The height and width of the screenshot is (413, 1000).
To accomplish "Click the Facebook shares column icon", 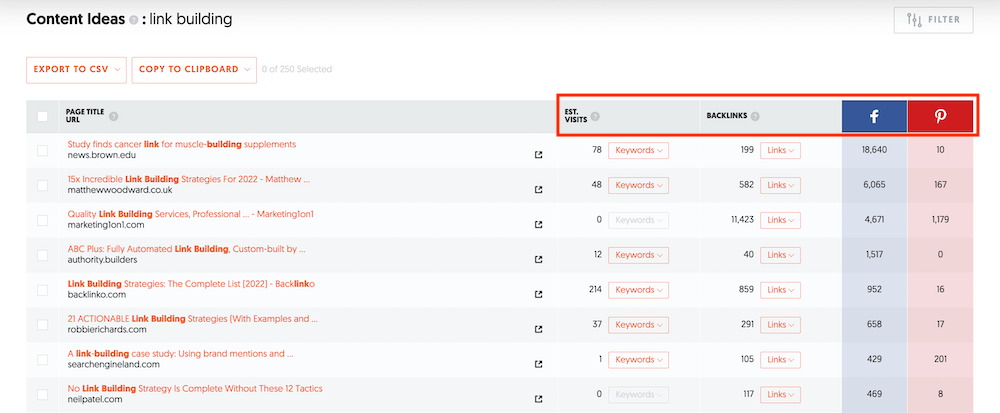I will click(873, 116).
